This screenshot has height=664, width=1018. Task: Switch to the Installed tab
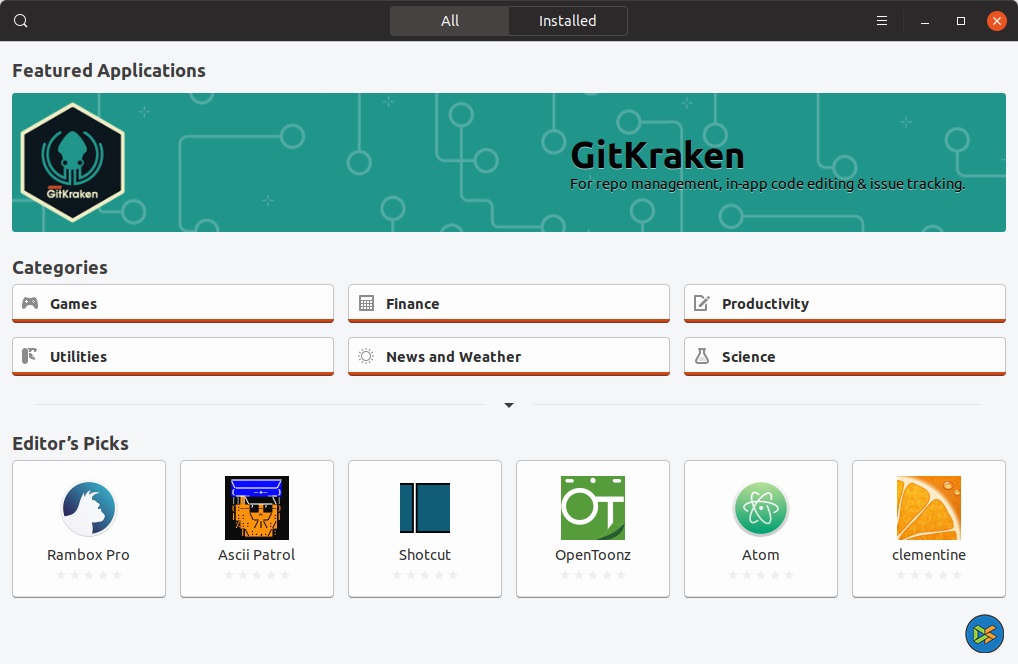[567, 21]
